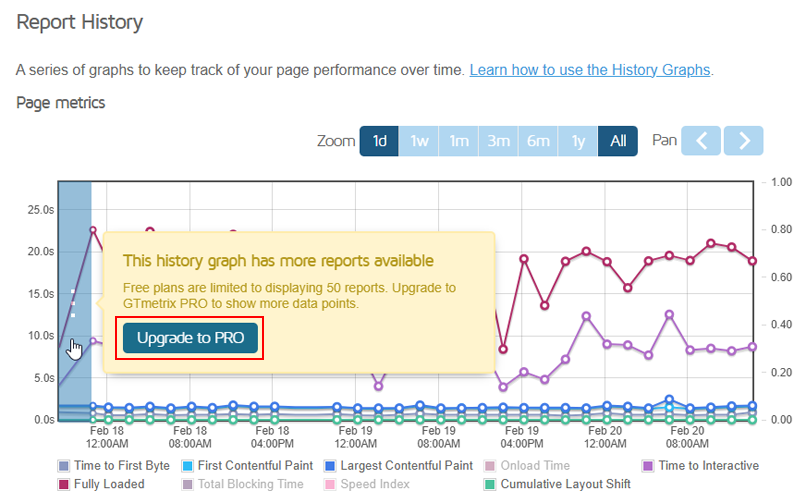Toggle Fully Loaded legend series
Image resolution: width=804 pixels, height=498 pixels.
101,484
